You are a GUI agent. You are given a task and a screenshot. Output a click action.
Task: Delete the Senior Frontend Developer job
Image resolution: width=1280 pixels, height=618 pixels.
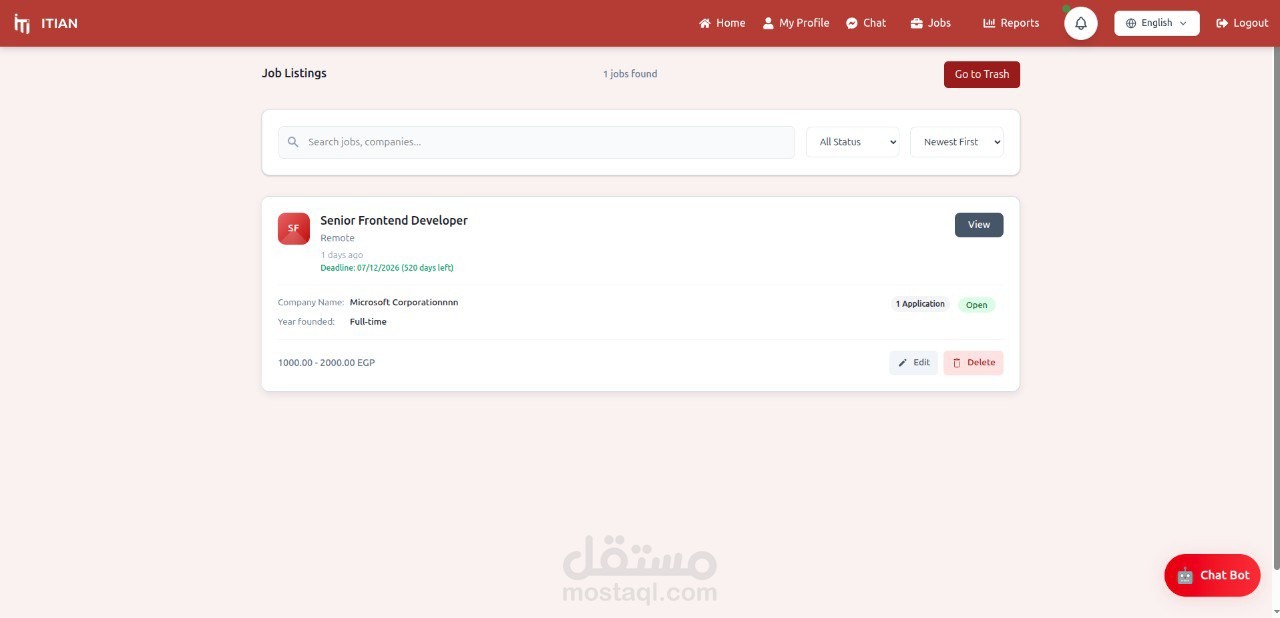pyautogui.click(x=974, y=363)
